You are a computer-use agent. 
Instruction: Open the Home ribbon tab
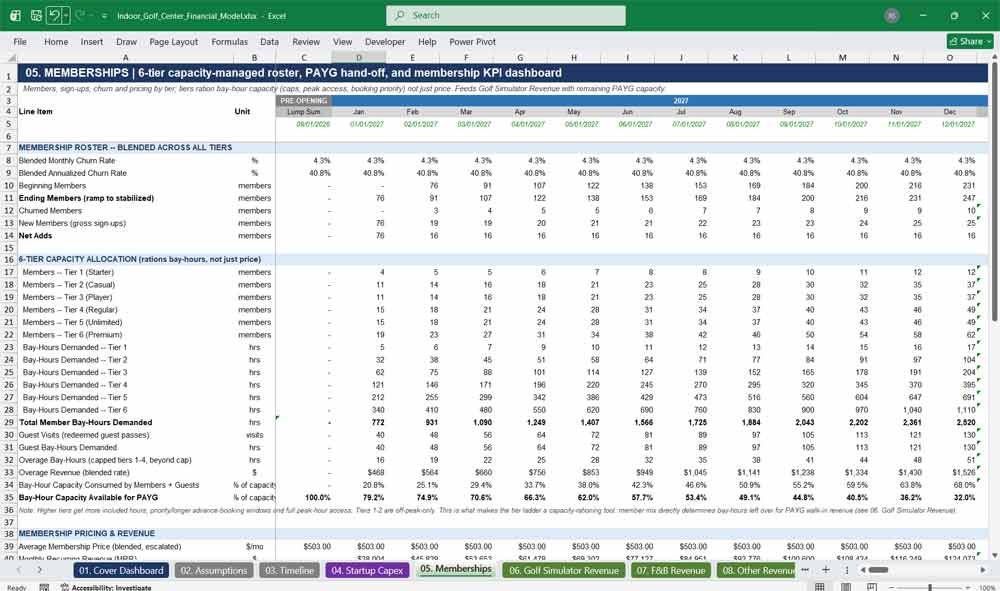56,41
